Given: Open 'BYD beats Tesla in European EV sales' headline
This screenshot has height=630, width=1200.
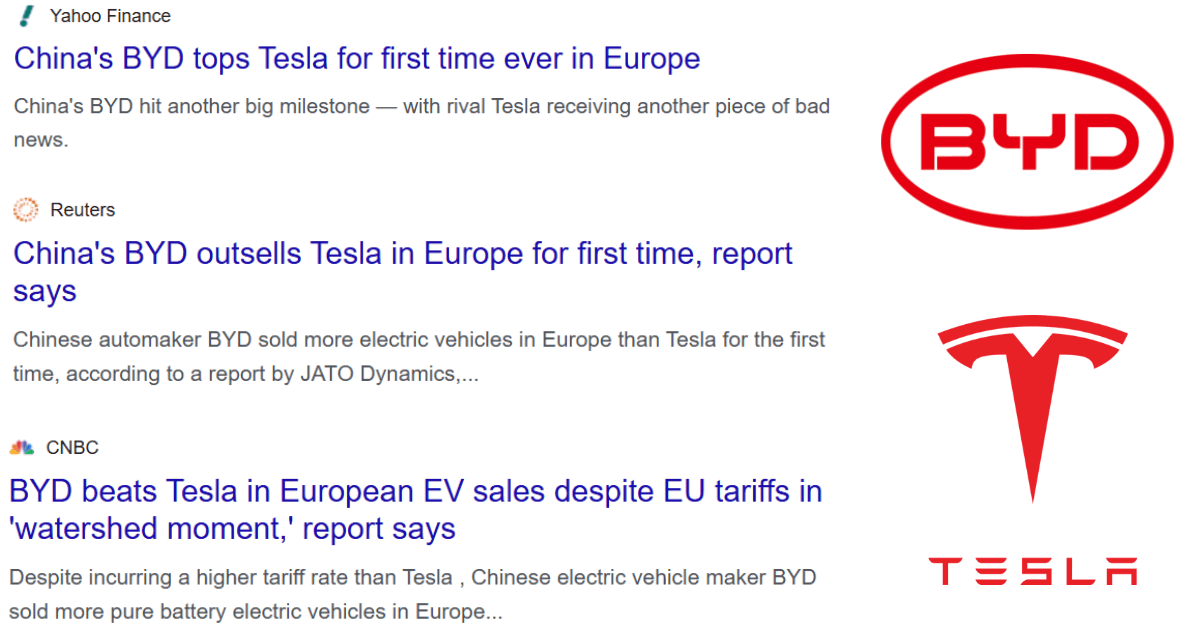Looking at the screenshot, I should (415, 509).
